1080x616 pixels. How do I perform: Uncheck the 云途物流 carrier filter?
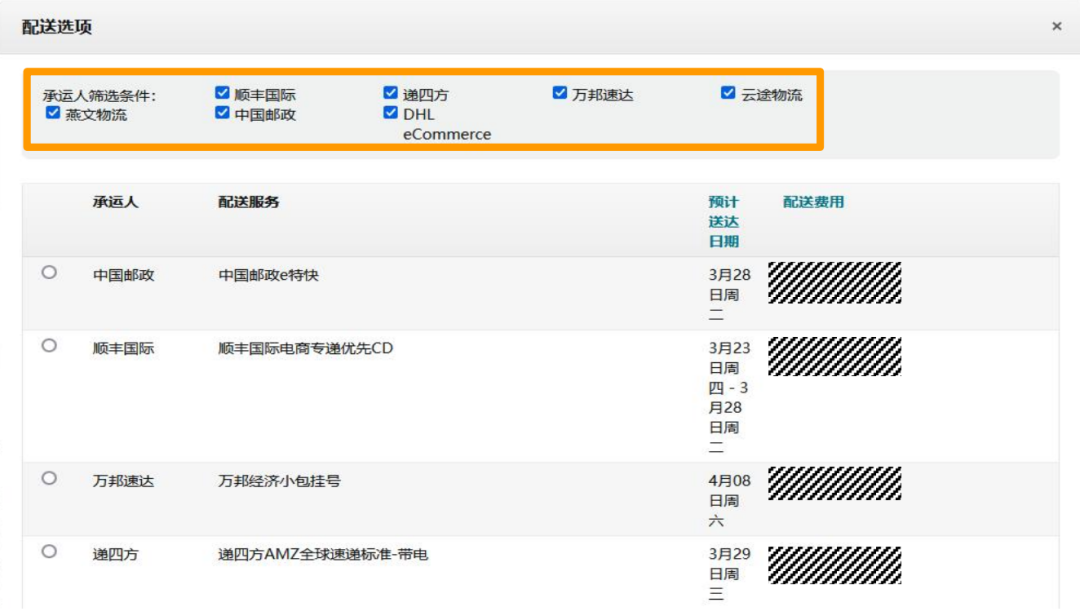[x=726, y=93]
